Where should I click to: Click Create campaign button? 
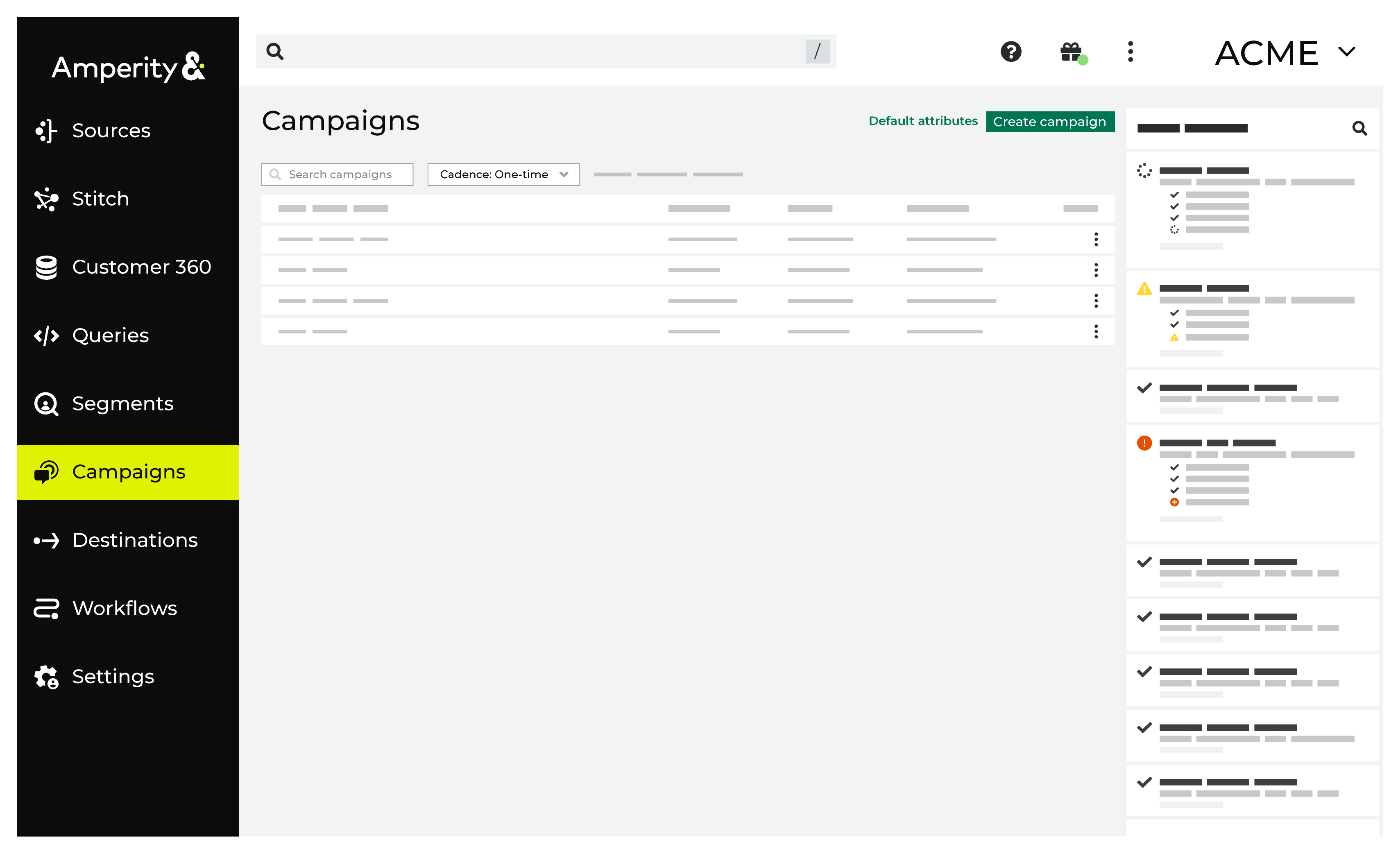[1050, 121]
